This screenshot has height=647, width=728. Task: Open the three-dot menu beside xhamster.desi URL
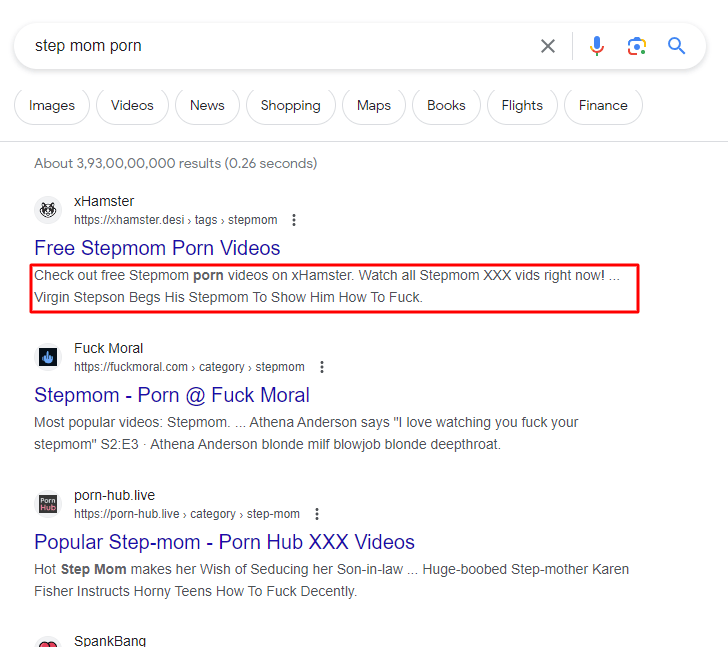(x=293, y=220)
